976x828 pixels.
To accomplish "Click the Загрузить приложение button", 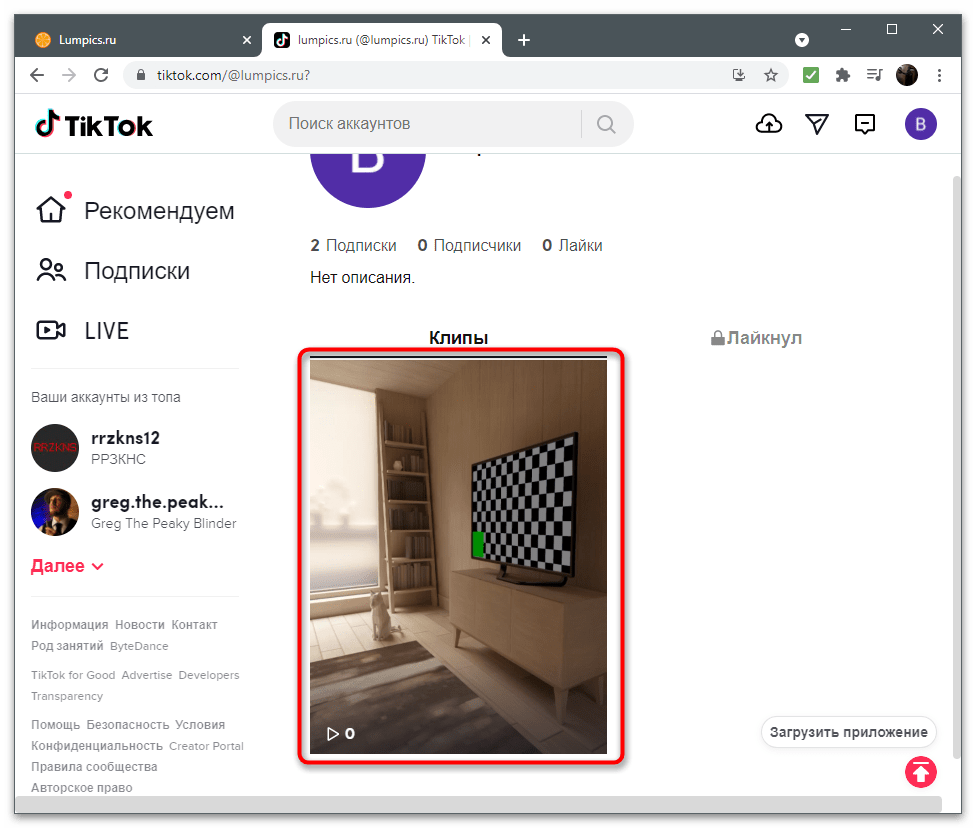I will coord(848,731).
